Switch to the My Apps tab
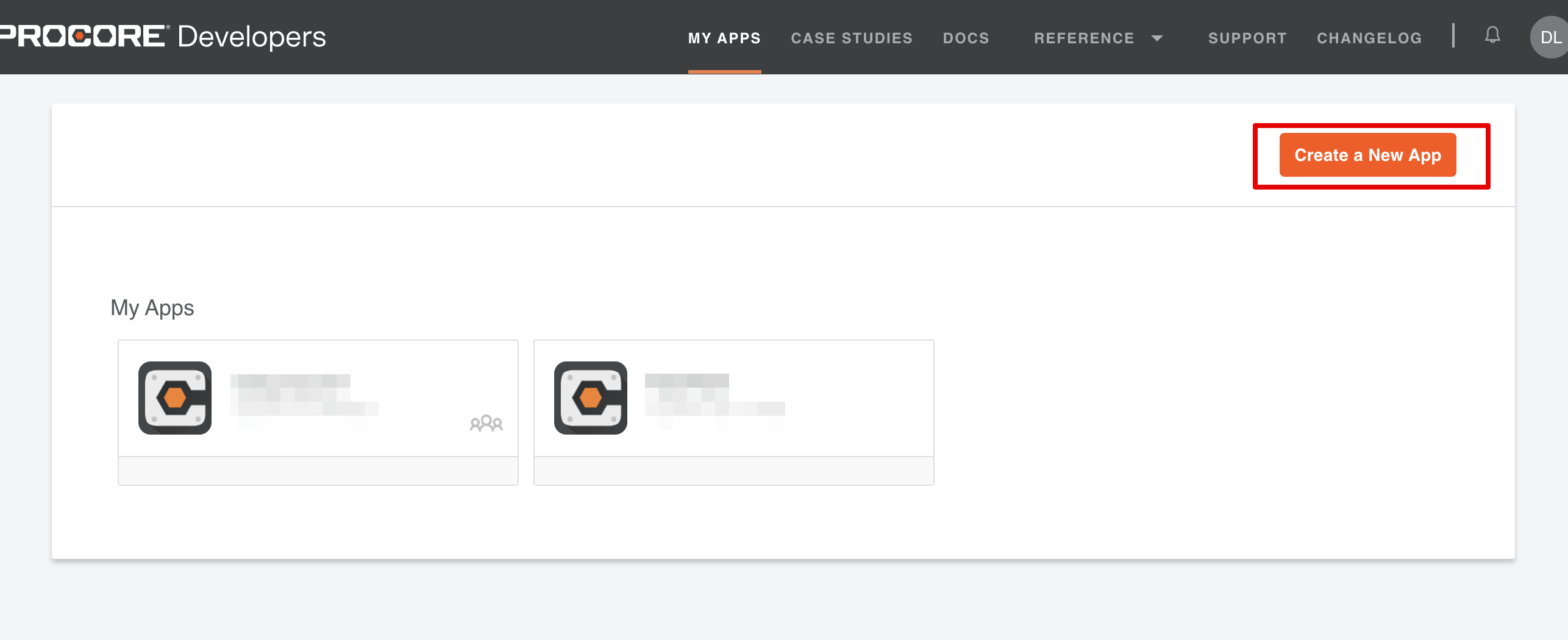The width and height of the screenshot is (1568, 640). coord(724,38)
